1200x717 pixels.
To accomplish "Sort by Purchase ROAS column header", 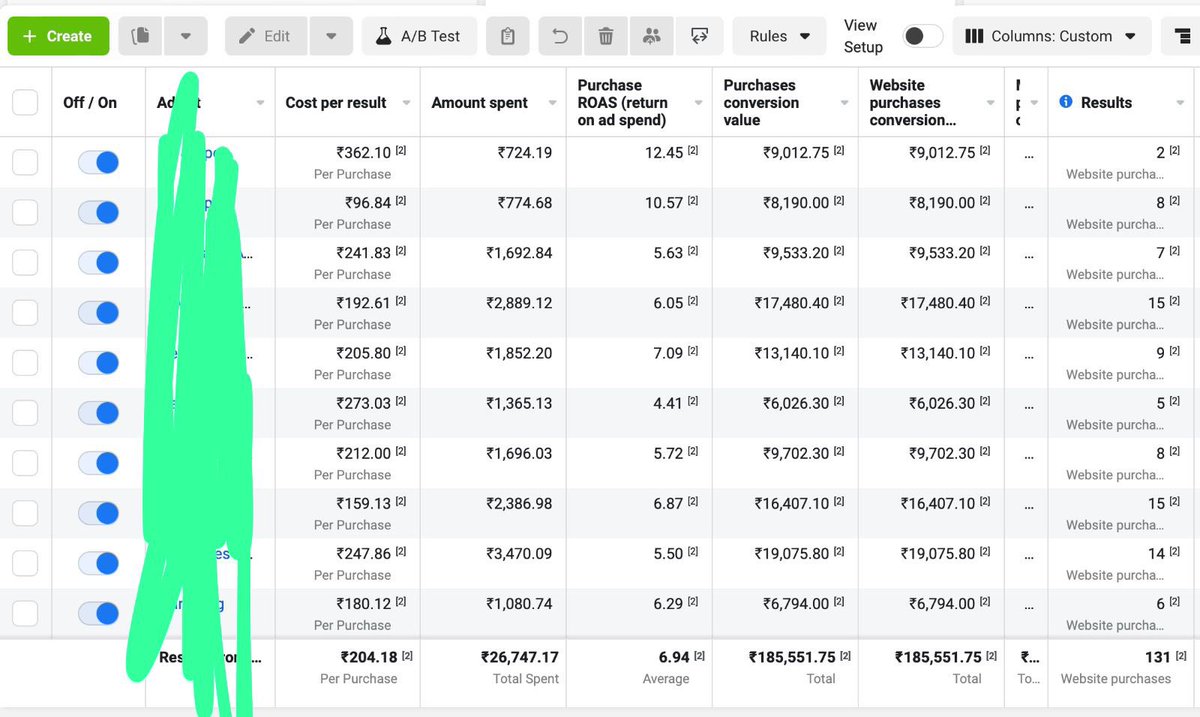I will [x=623, y=102].
